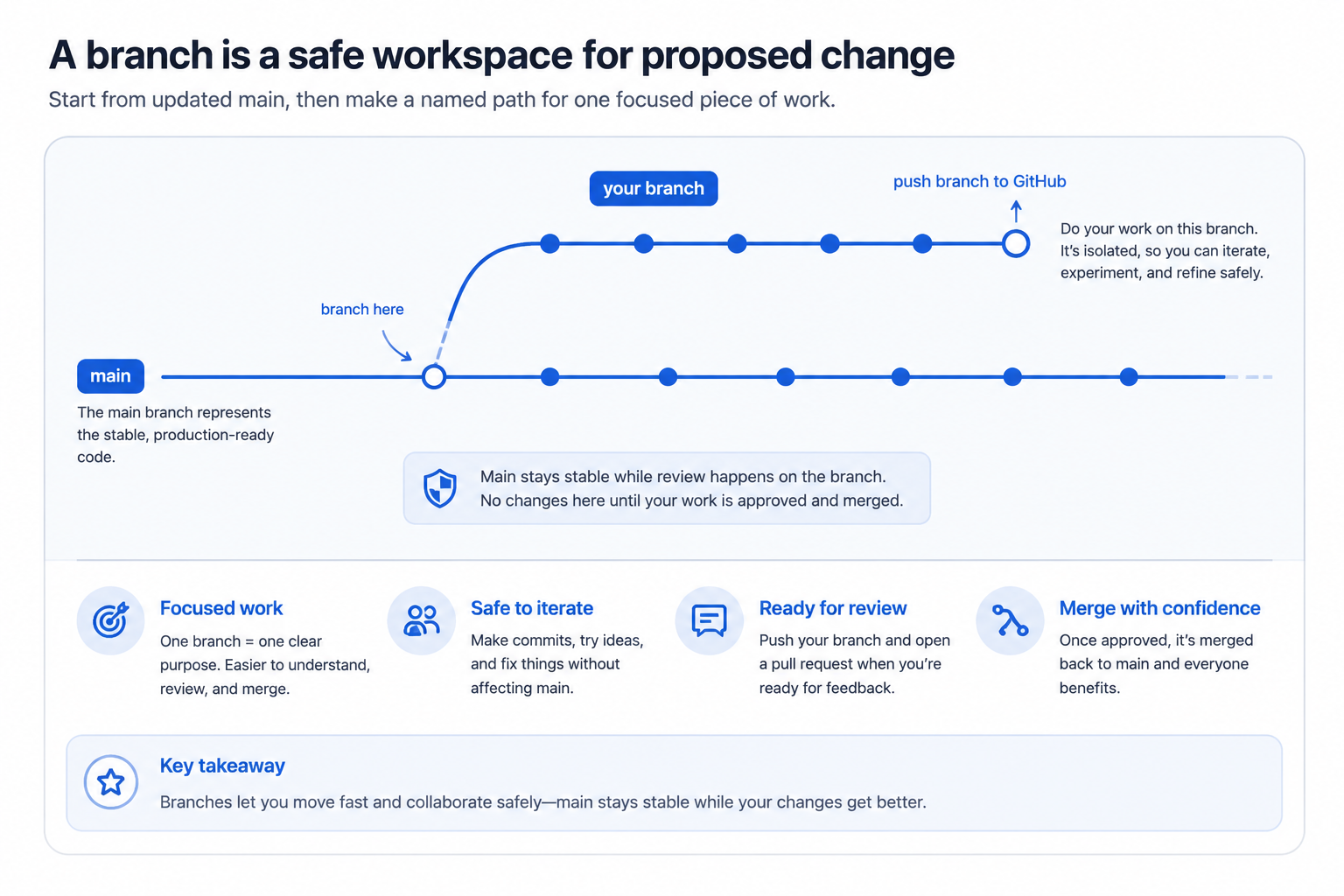Click the shield icon in the stability note
Screen dimensions: 1344x896
click(x=440, y=488)
